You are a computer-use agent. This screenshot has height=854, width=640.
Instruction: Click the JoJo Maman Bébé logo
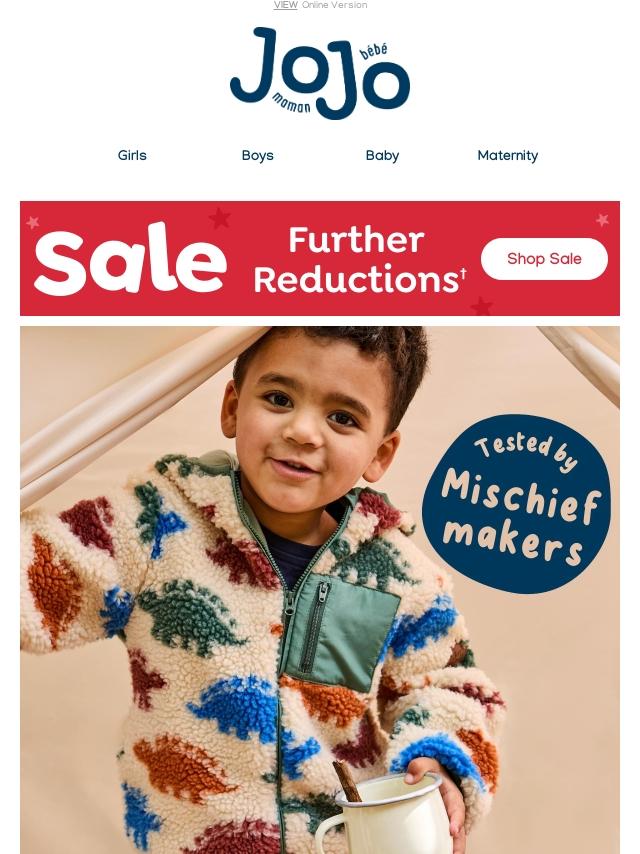point(320,73)
